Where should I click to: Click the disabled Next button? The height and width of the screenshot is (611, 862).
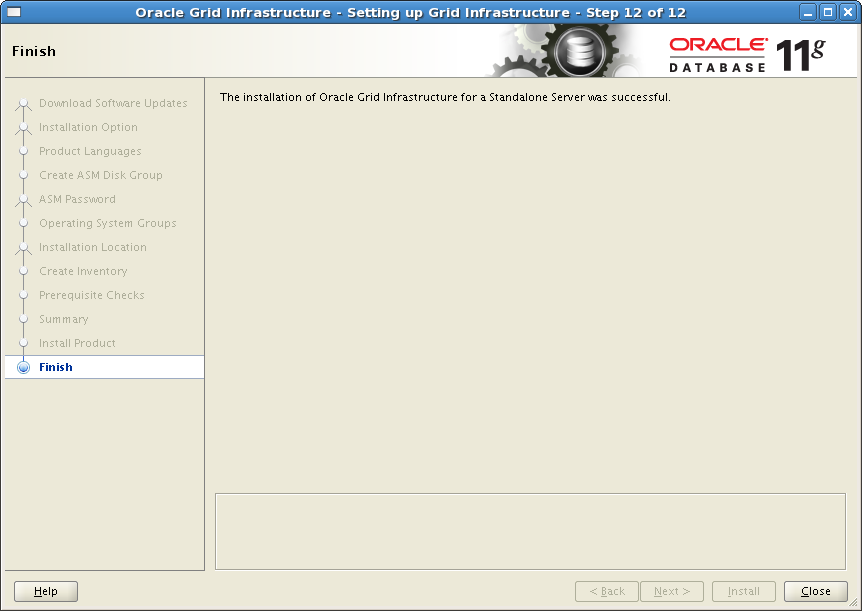(672, 591)
